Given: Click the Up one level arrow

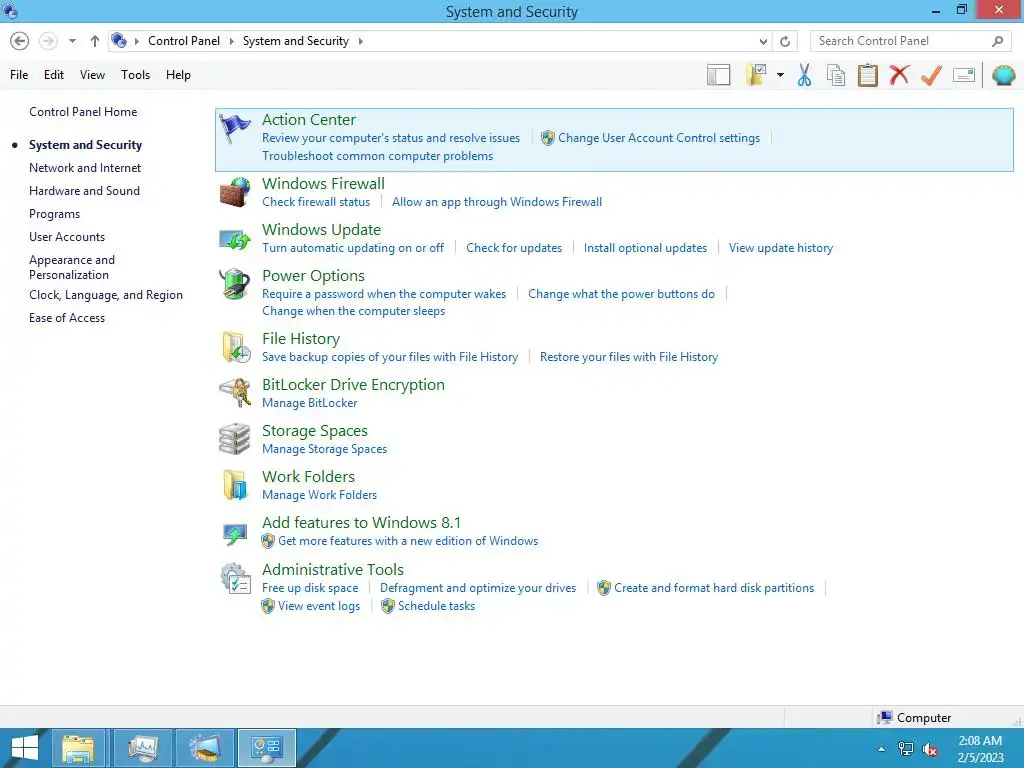Looking at the screenshot, I should pyautogui.click(x=95, y=41).
